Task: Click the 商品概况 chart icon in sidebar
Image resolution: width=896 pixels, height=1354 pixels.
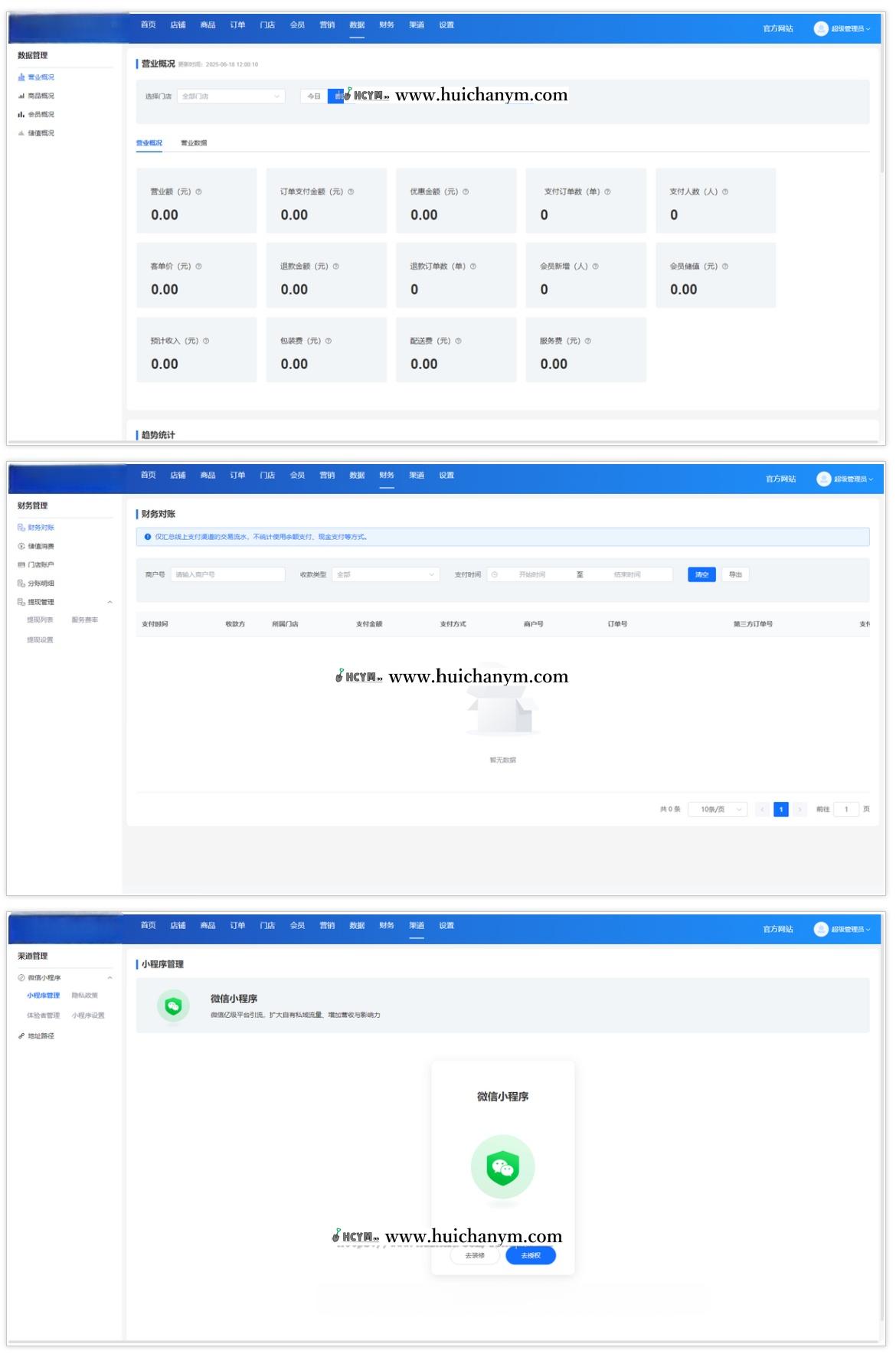Action: point(21,96)
